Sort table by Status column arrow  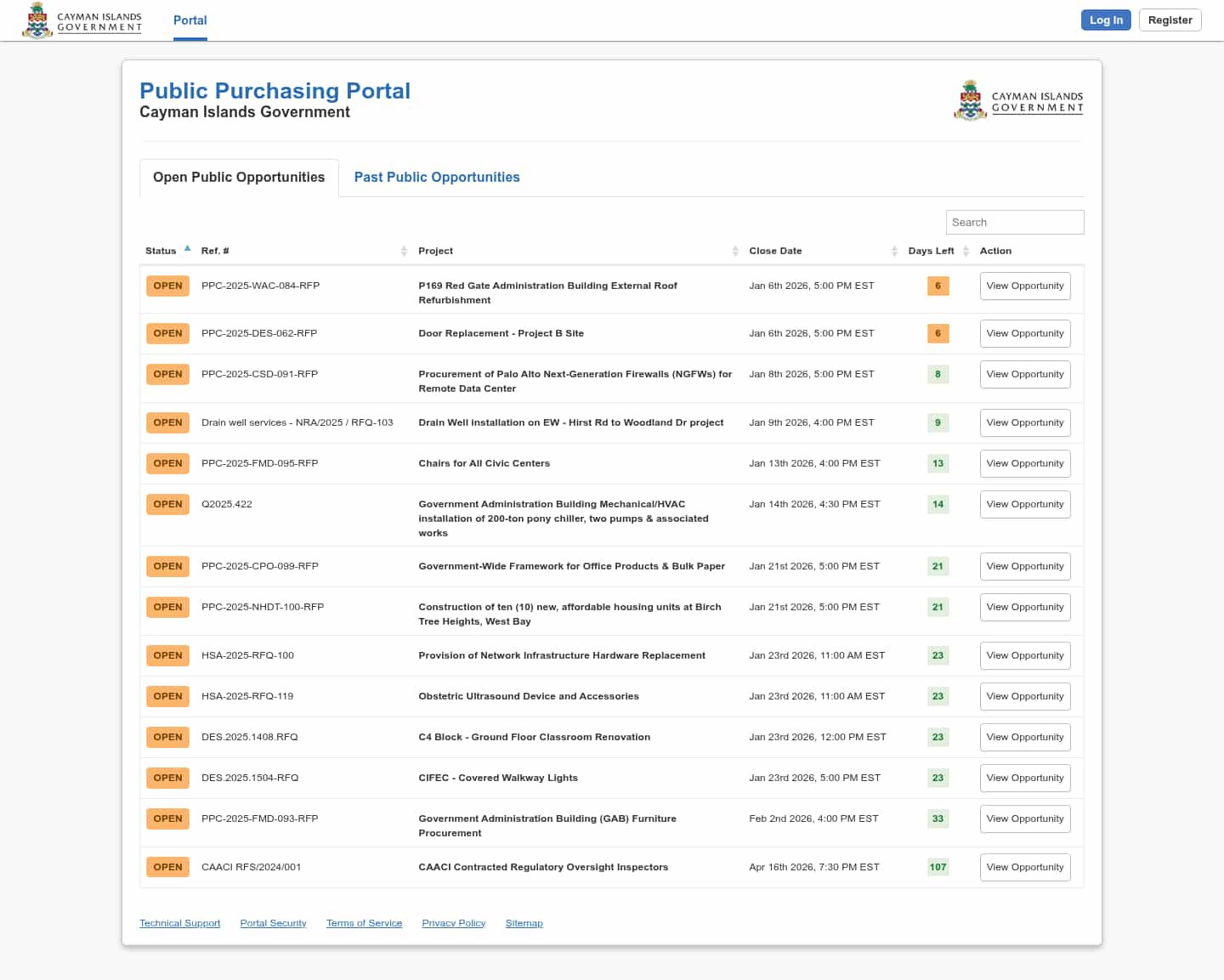(x=187, y=249)
